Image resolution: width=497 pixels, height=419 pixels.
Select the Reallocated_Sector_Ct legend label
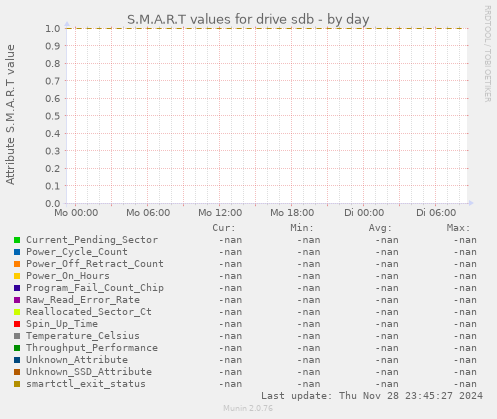click(89, 312)
